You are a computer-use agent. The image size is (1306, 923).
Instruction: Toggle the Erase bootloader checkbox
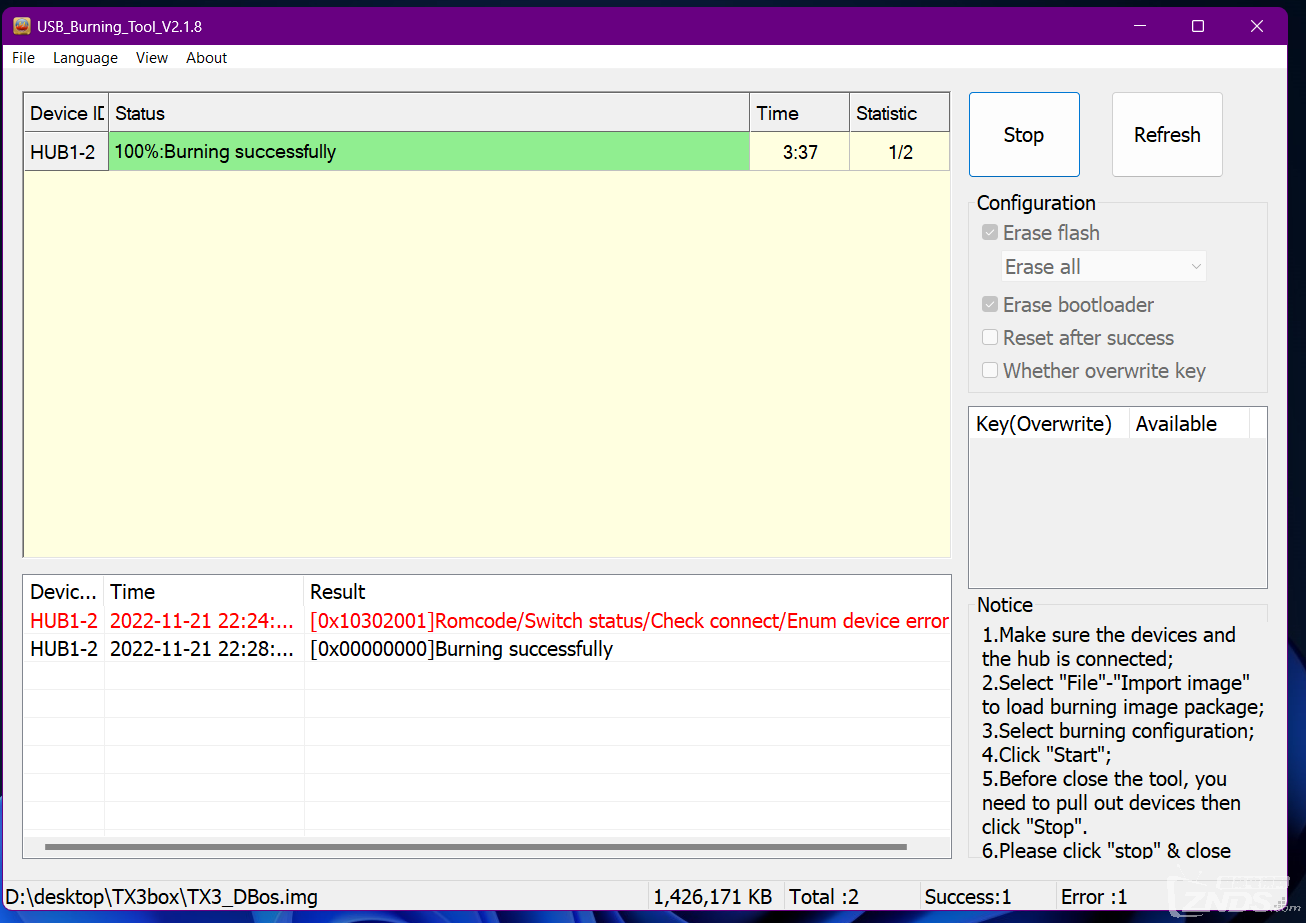point(990,305)
